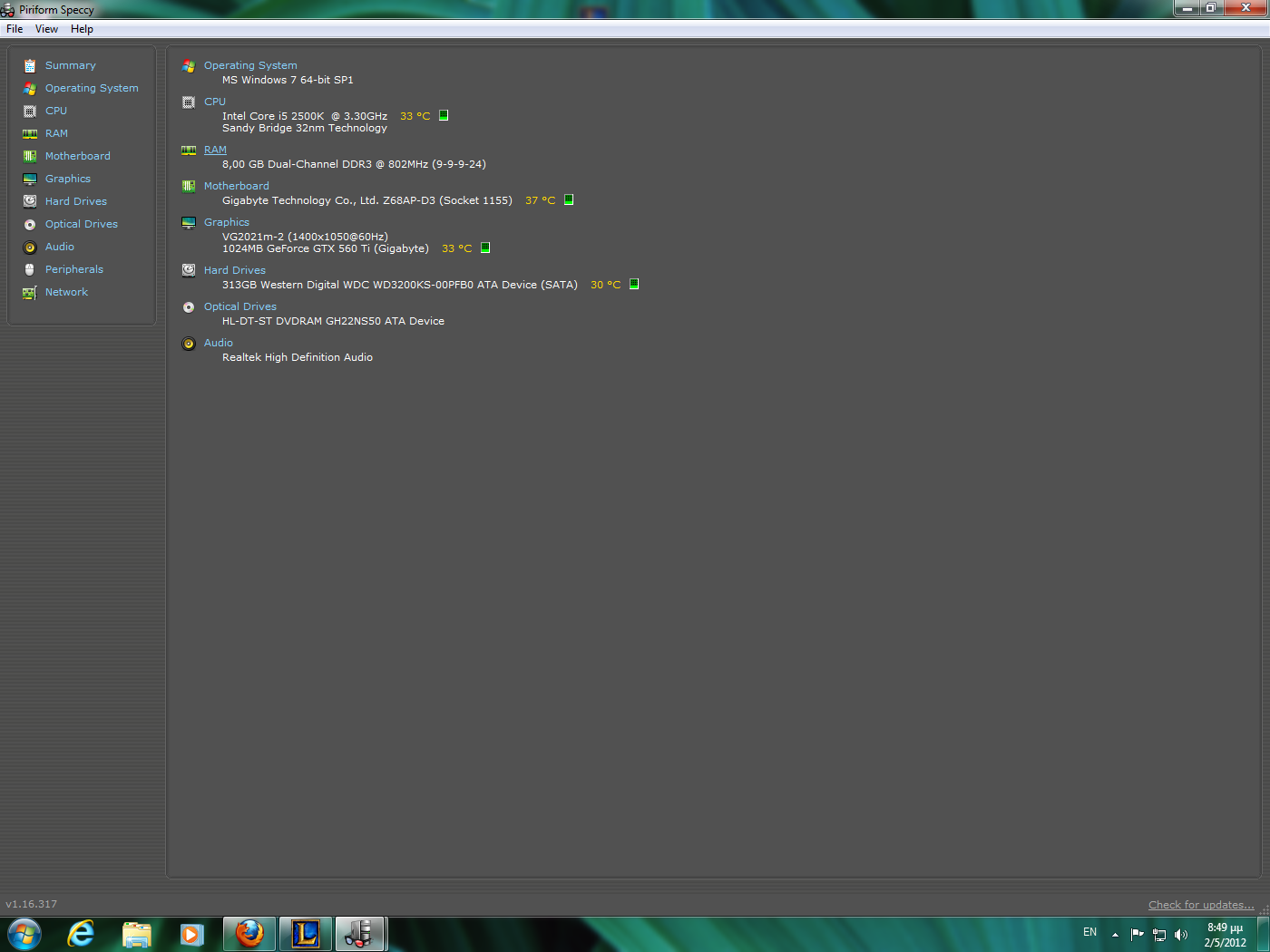Open the View menu
This screenshot has height=952, width=1270.
(46, 29)
